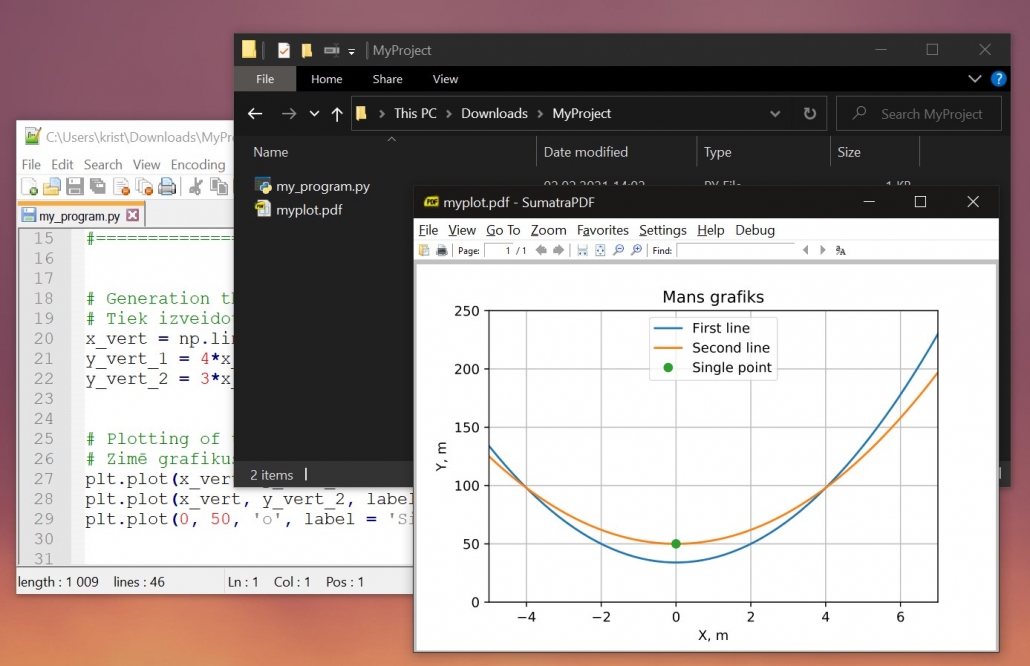Open the Go To menu in SumatraPDF

pos(503,230)
